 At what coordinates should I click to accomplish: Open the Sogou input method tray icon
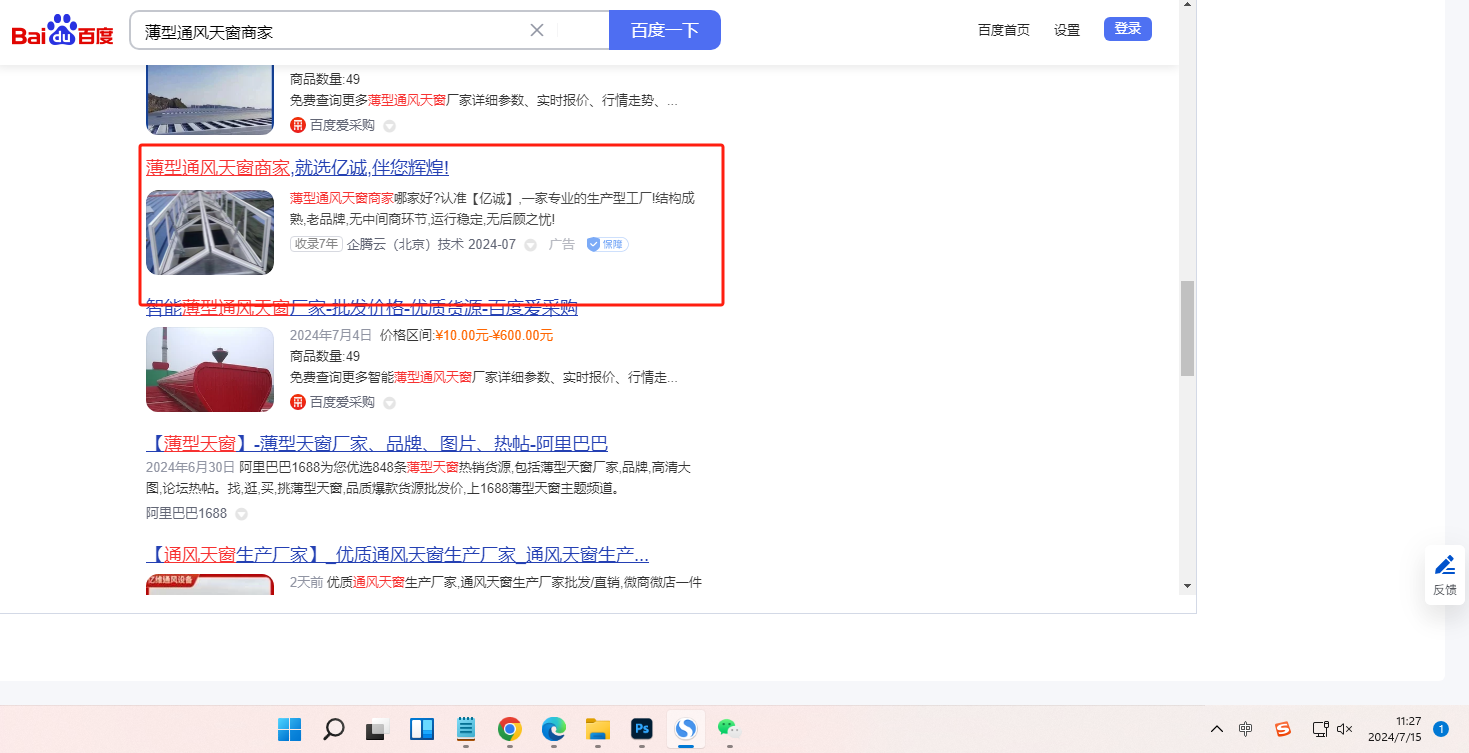[1283, 729]
